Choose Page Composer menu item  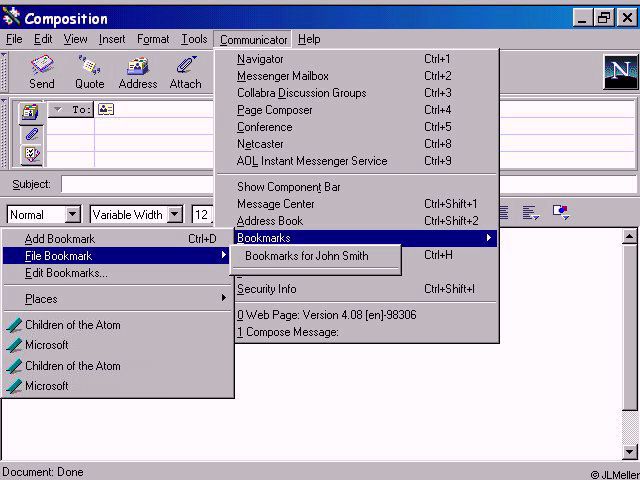point(357,110)
